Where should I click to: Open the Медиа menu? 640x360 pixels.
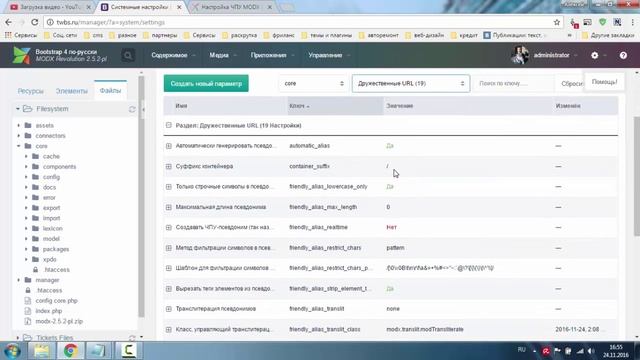(222, 55)
